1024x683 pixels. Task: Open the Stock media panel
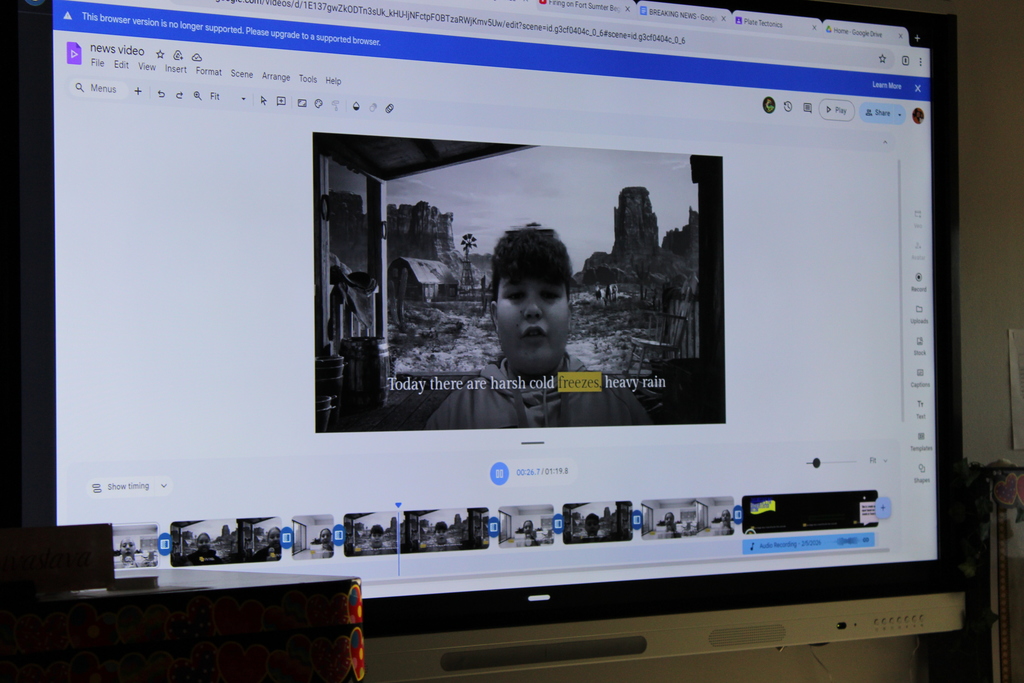[919, 342]
